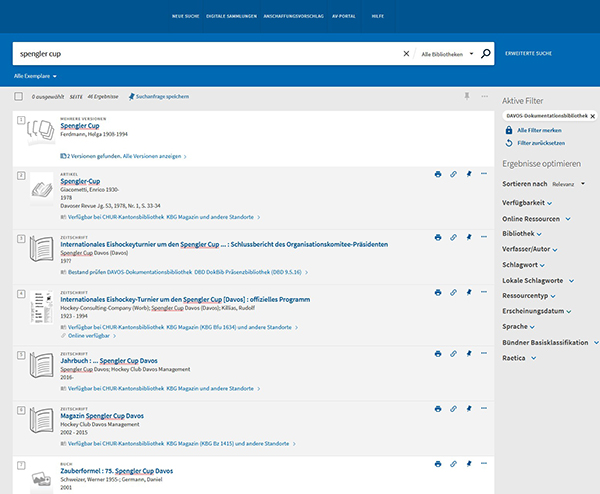Open Anschaffungsvorschlag in top navigation
The height and width of the screenshot is (494, 600).
coord(293,16)
